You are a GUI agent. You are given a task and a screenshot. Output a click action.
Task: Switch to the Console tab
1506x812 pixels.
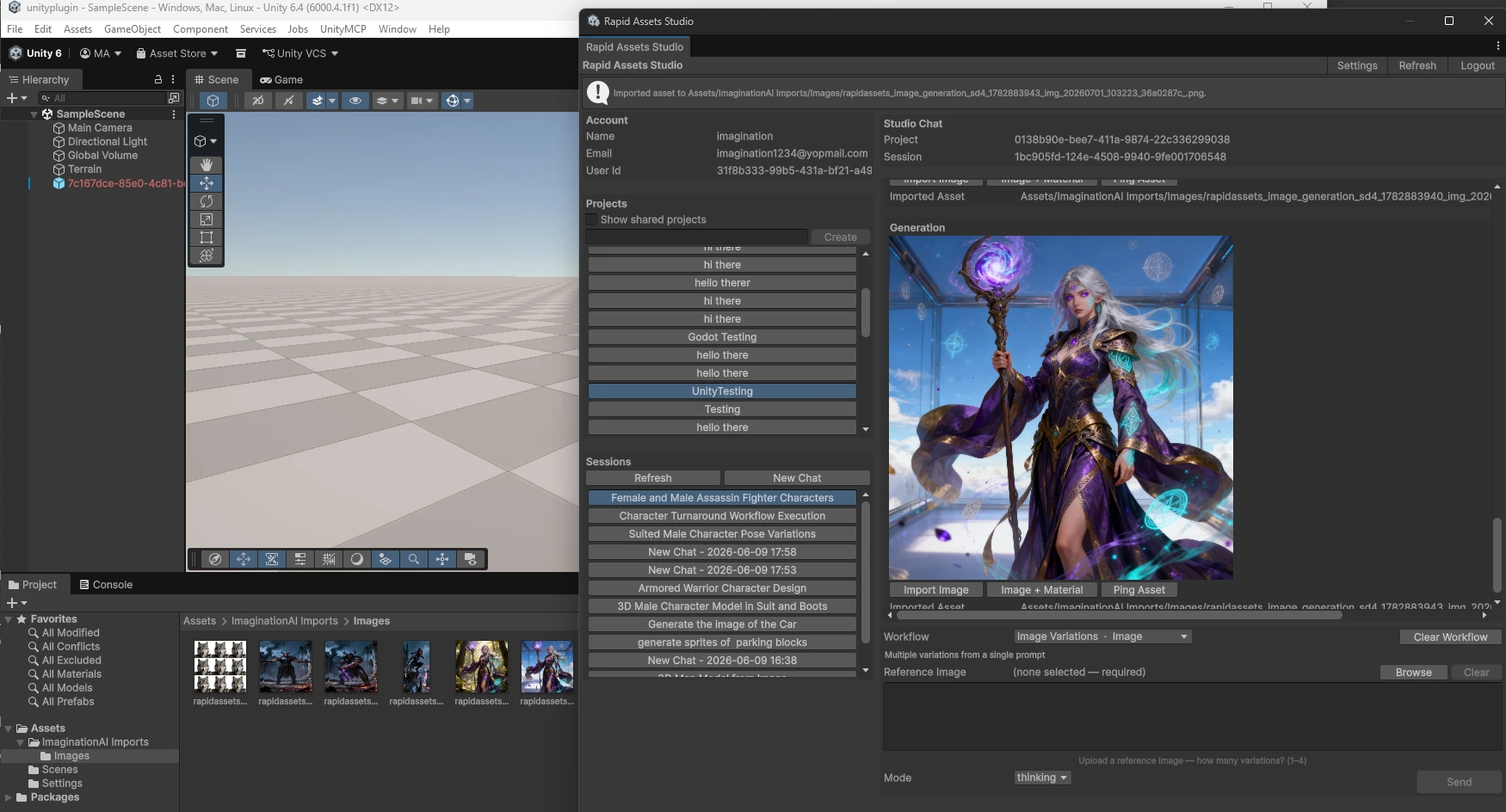click(106, 585)
